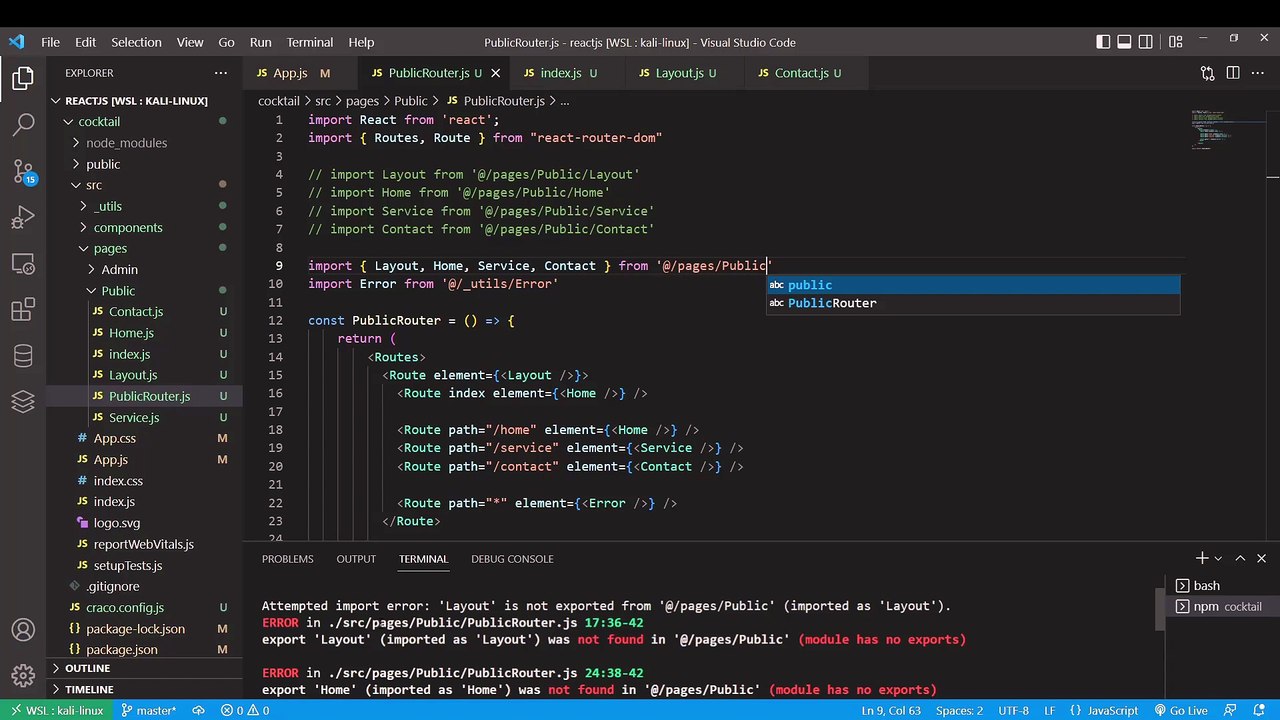This screenshot has width=1280, height=720.
Task: Close the PublicRouter.js editor tab
Action: coord(496,73)
